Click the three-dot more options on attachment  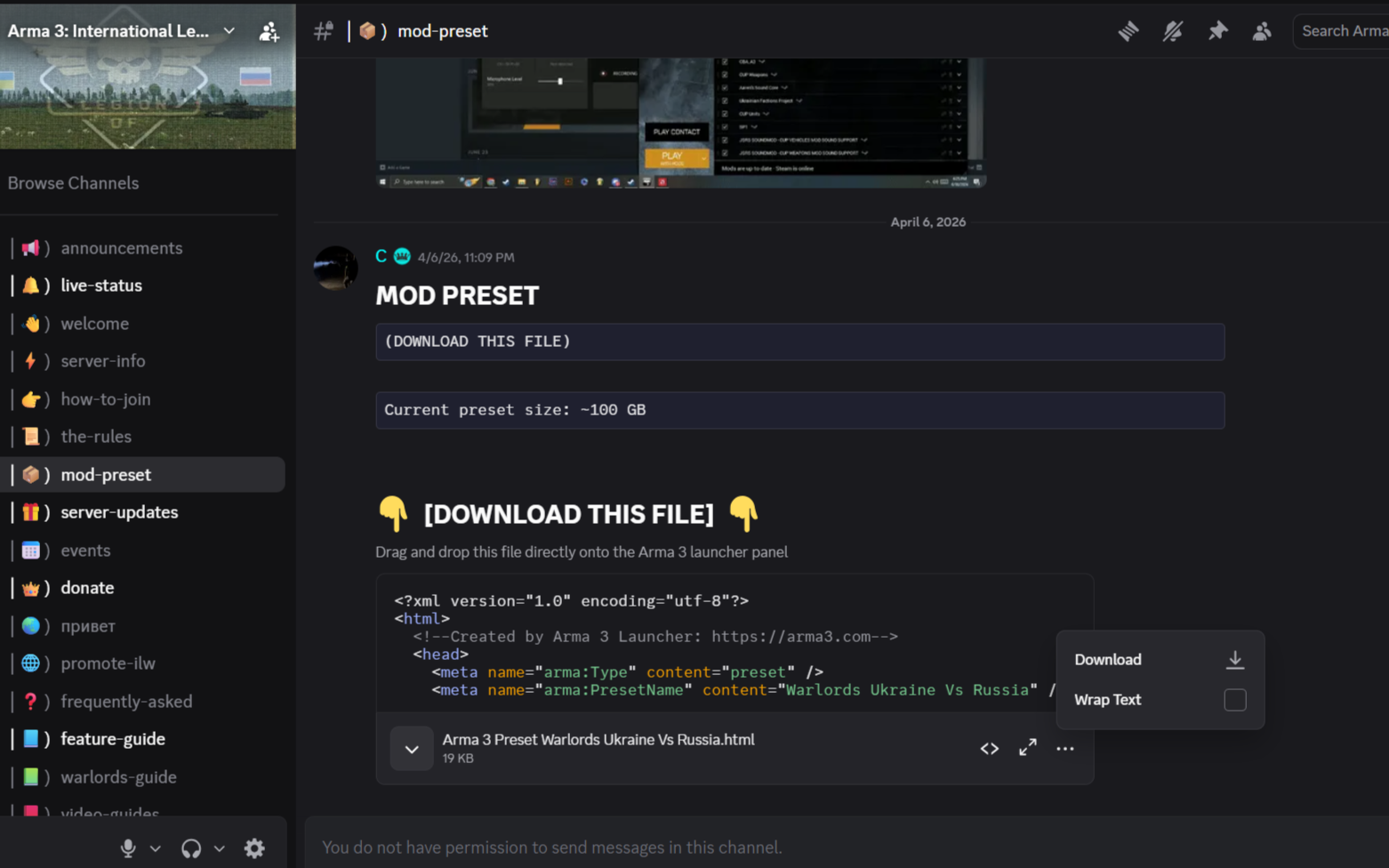pos(1065,749)
